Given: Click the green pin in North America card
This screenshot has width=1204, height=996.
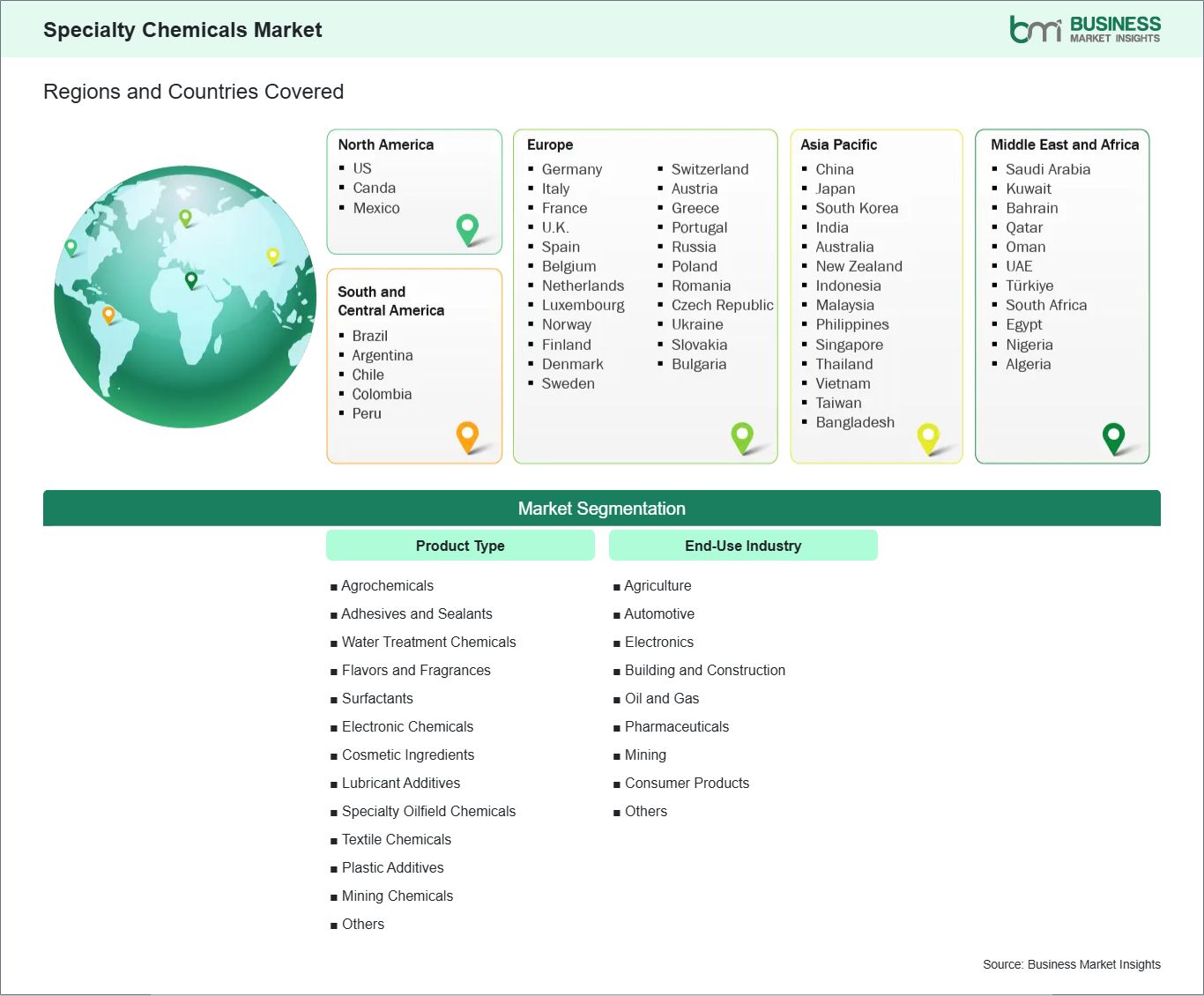Looking at the screenshot, I should (x=467, y=228).
